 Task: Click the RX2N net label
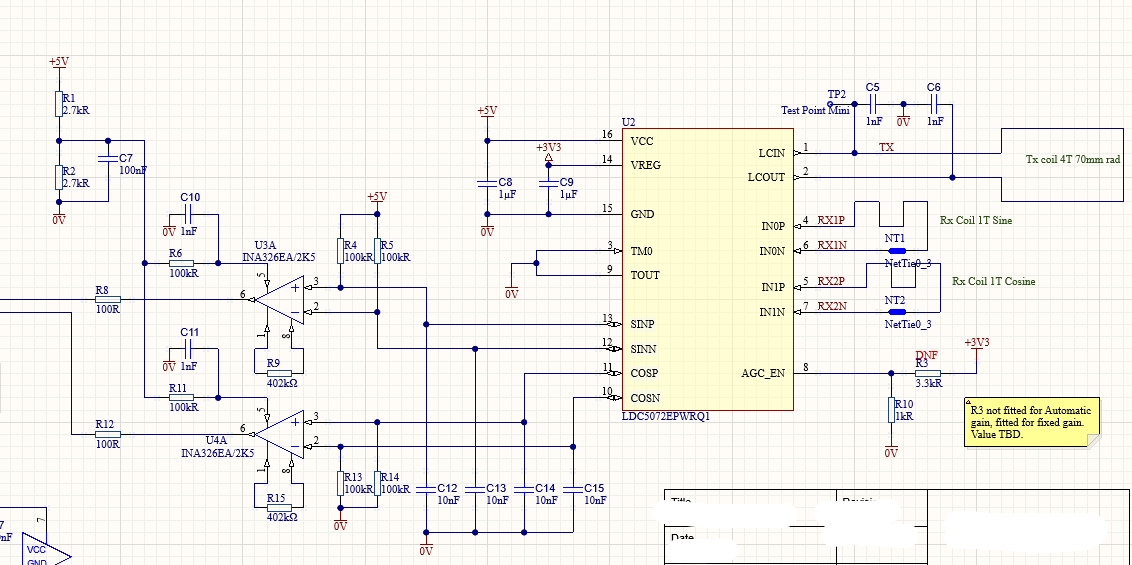coord(832,306)
